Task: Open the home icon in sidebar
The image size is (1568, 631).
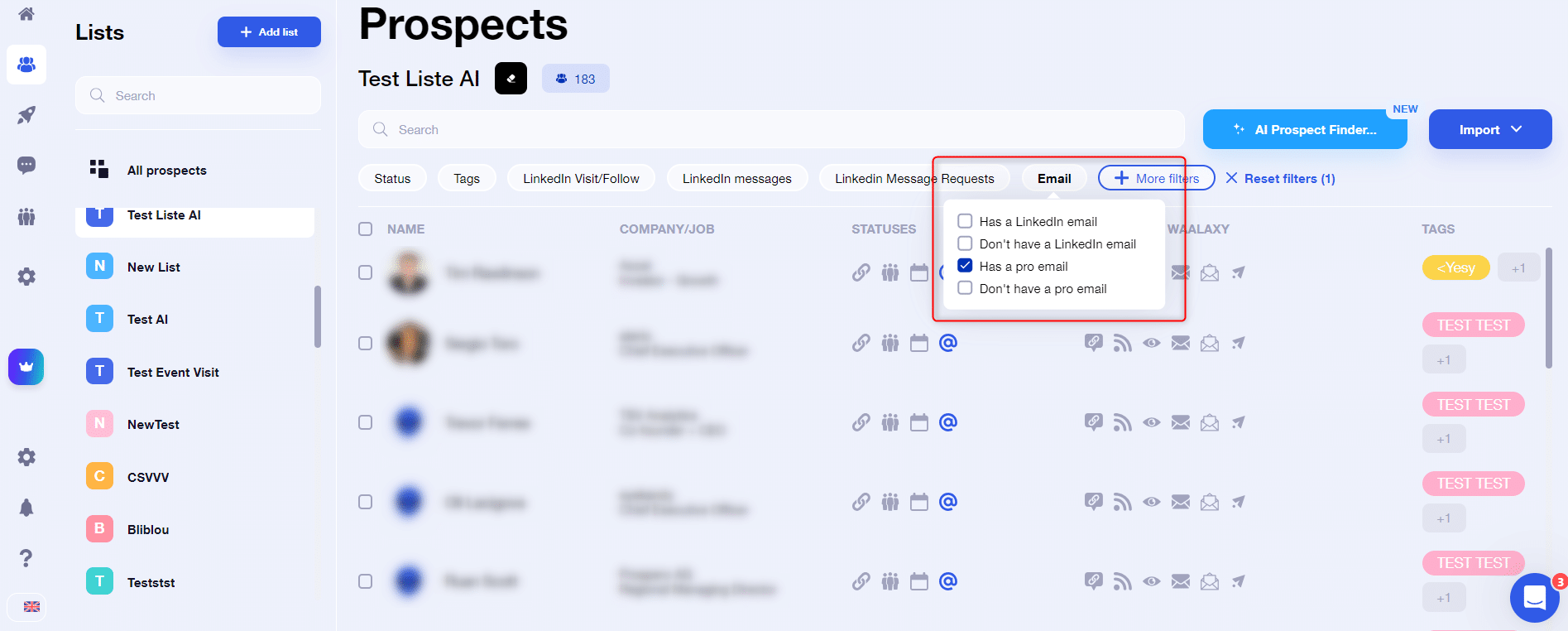Action: [26, 13]
